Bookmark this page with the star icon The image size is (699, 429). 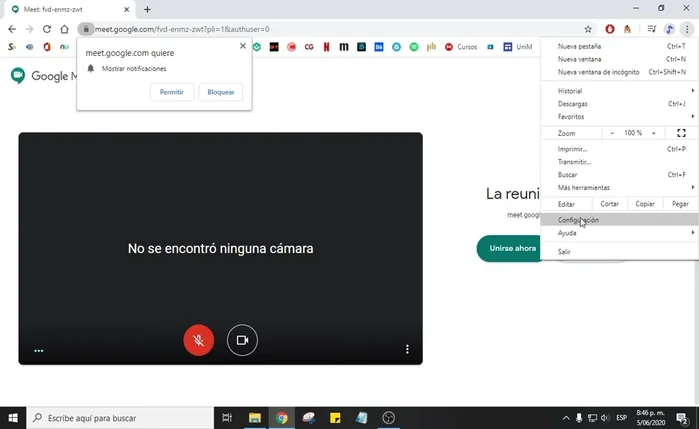point(588,29)
